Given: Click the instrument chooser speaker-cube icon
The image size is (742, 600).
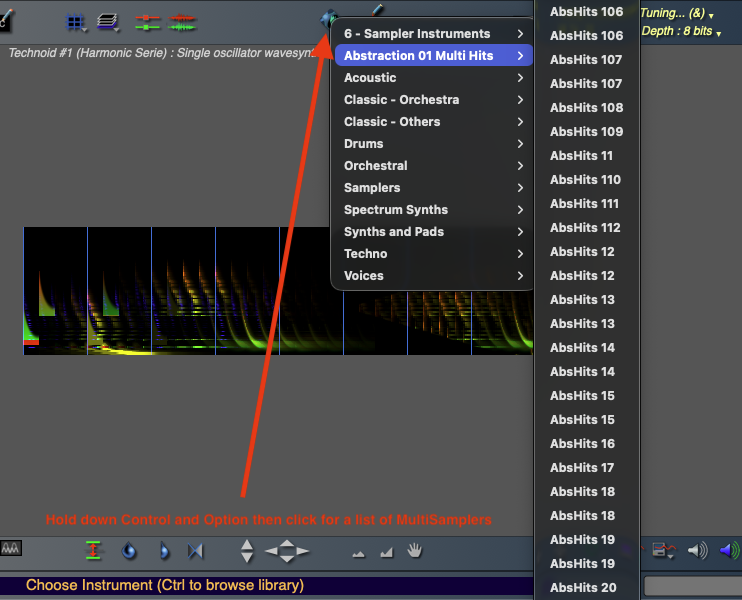Looking at the screenshot, I should 329,19.
